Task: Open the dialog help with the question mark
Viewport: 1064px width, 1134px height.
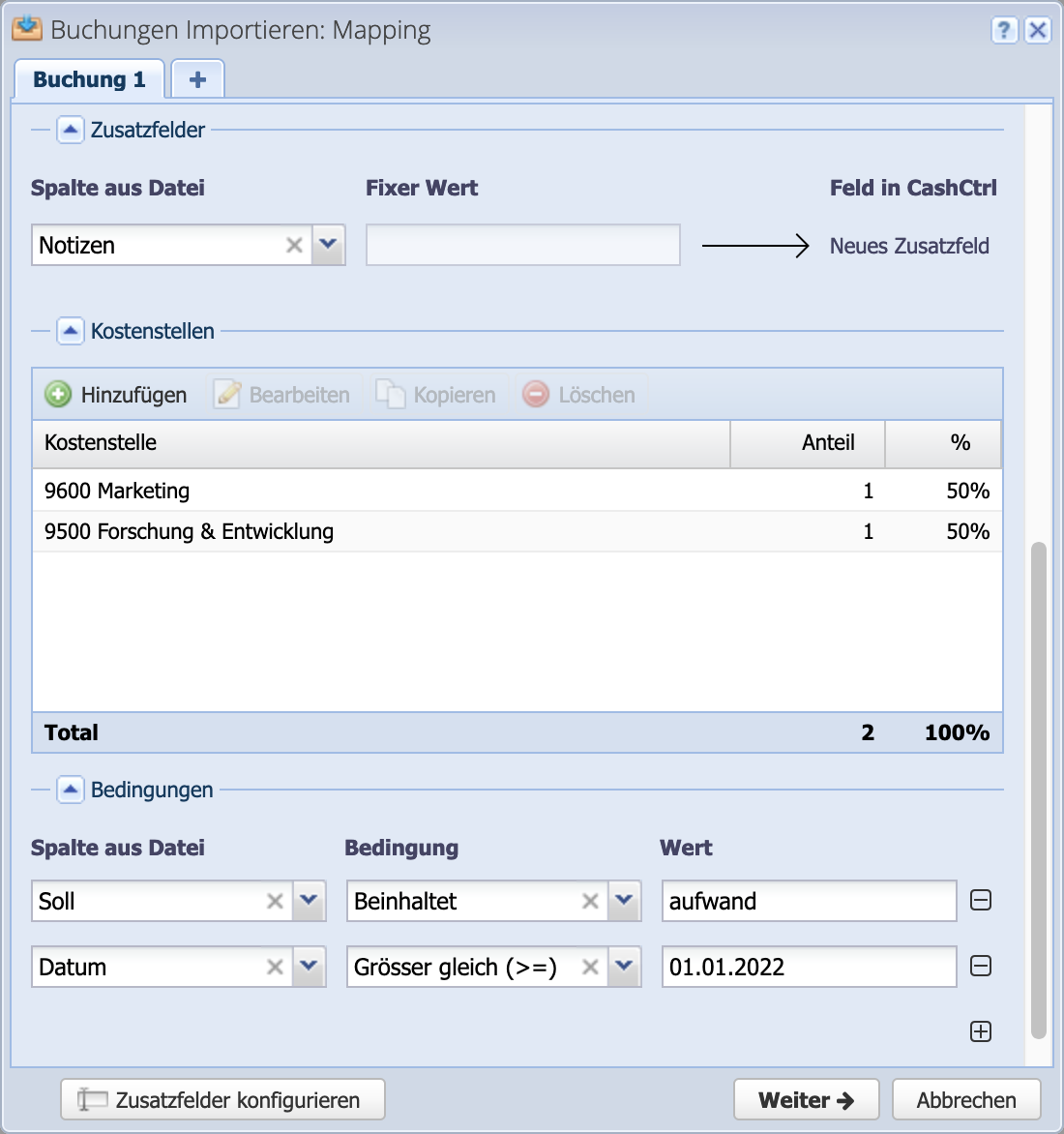Action: 1003,30
